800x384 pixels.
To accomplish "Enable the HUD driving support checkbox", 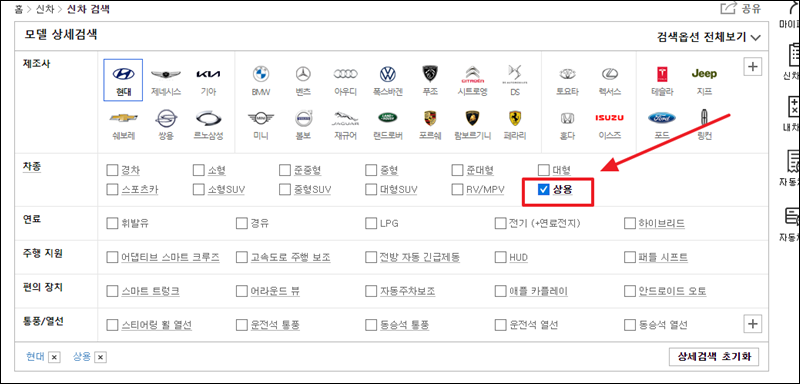I will click(500, 257).
